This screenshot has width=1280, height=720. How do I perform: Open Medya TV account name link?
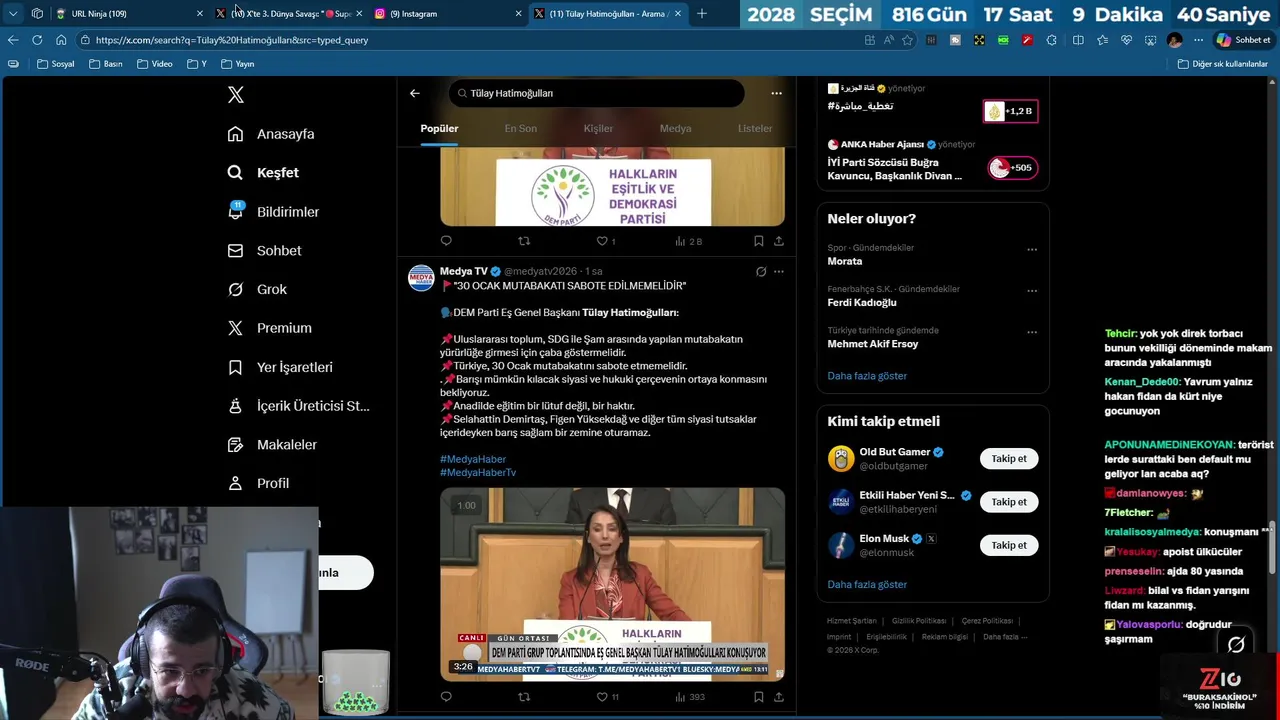point(464,271)
